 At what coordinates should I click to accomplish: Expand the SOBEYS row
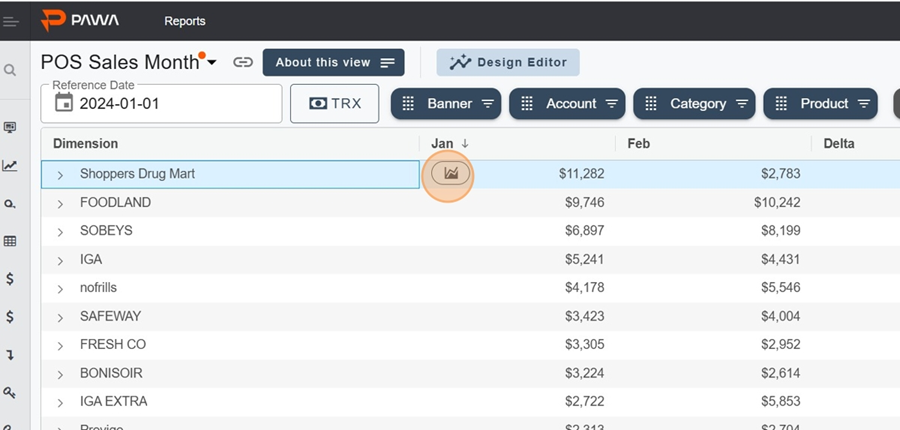click(60, 232)
